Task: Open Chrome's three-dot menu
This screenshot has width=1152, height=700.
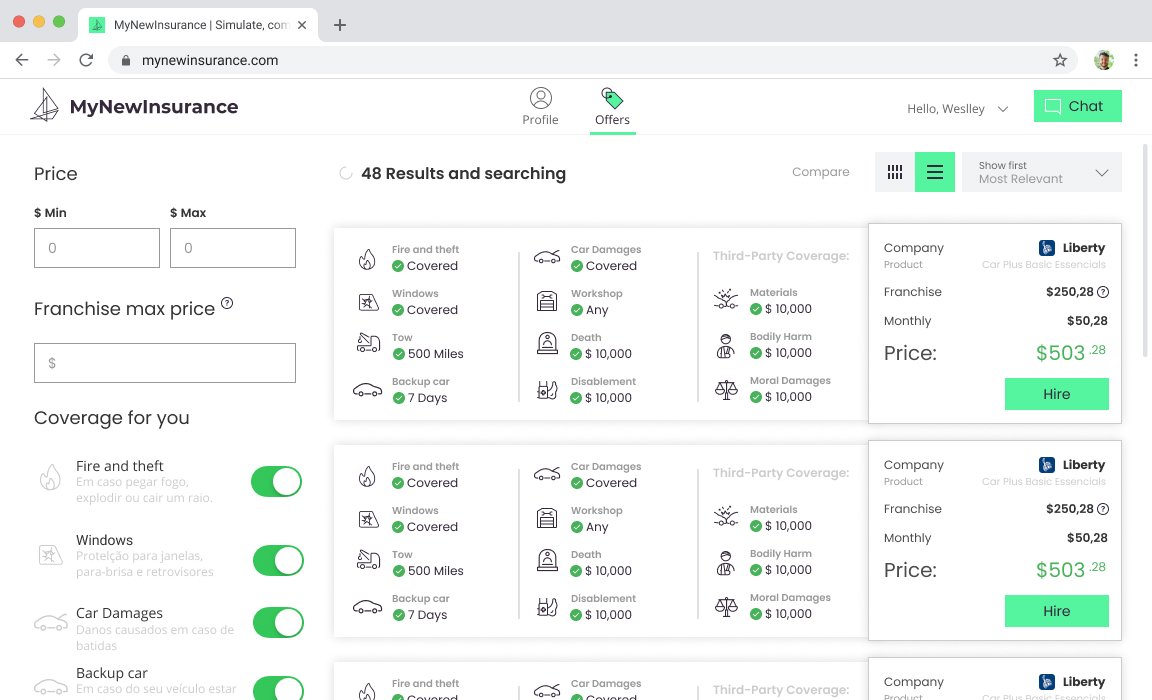Action: [1136, 60]
